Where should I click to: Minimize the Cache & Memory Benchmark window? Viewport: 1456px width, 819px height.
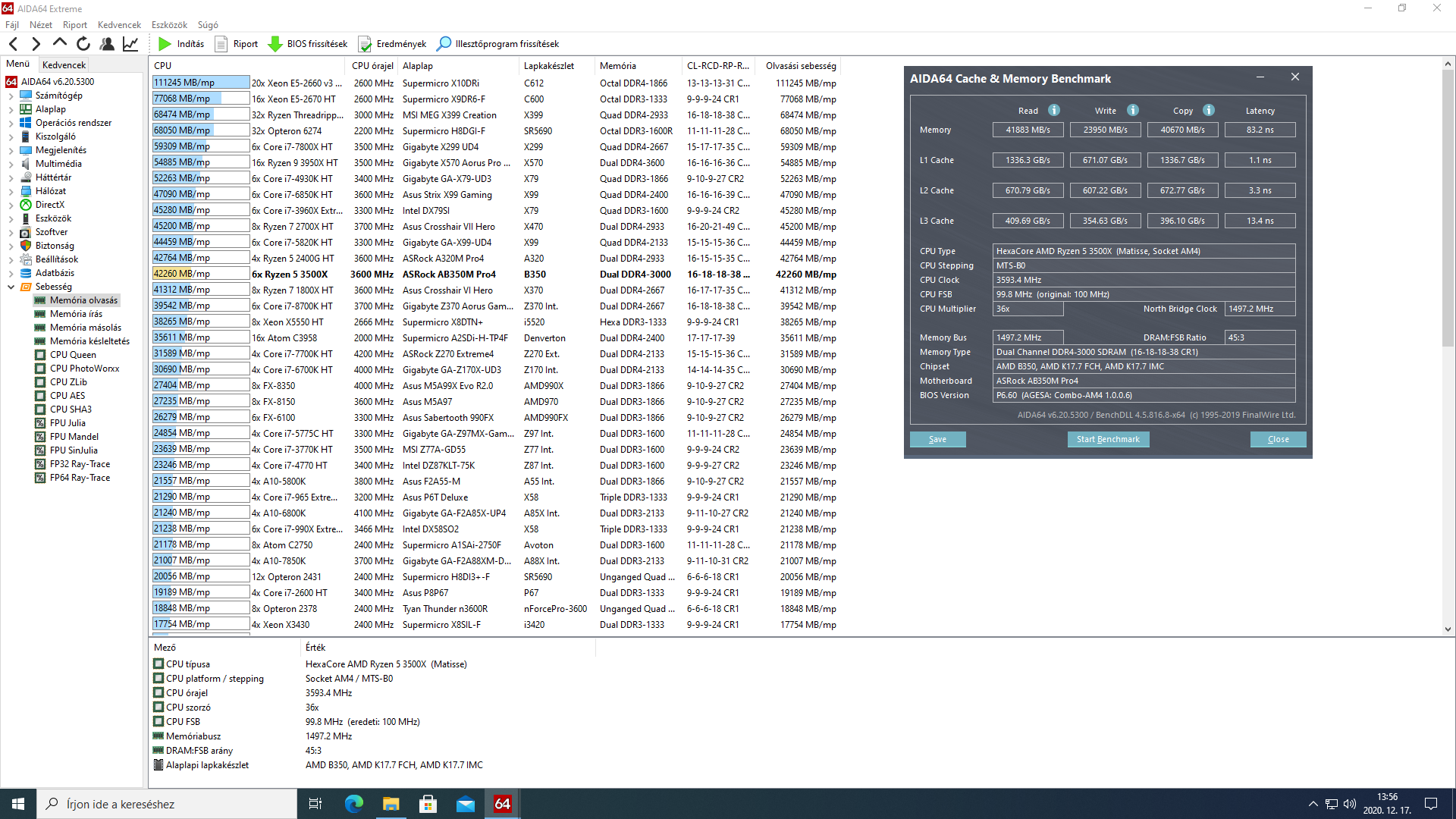pyautogui.click(x=1260, y=77)
